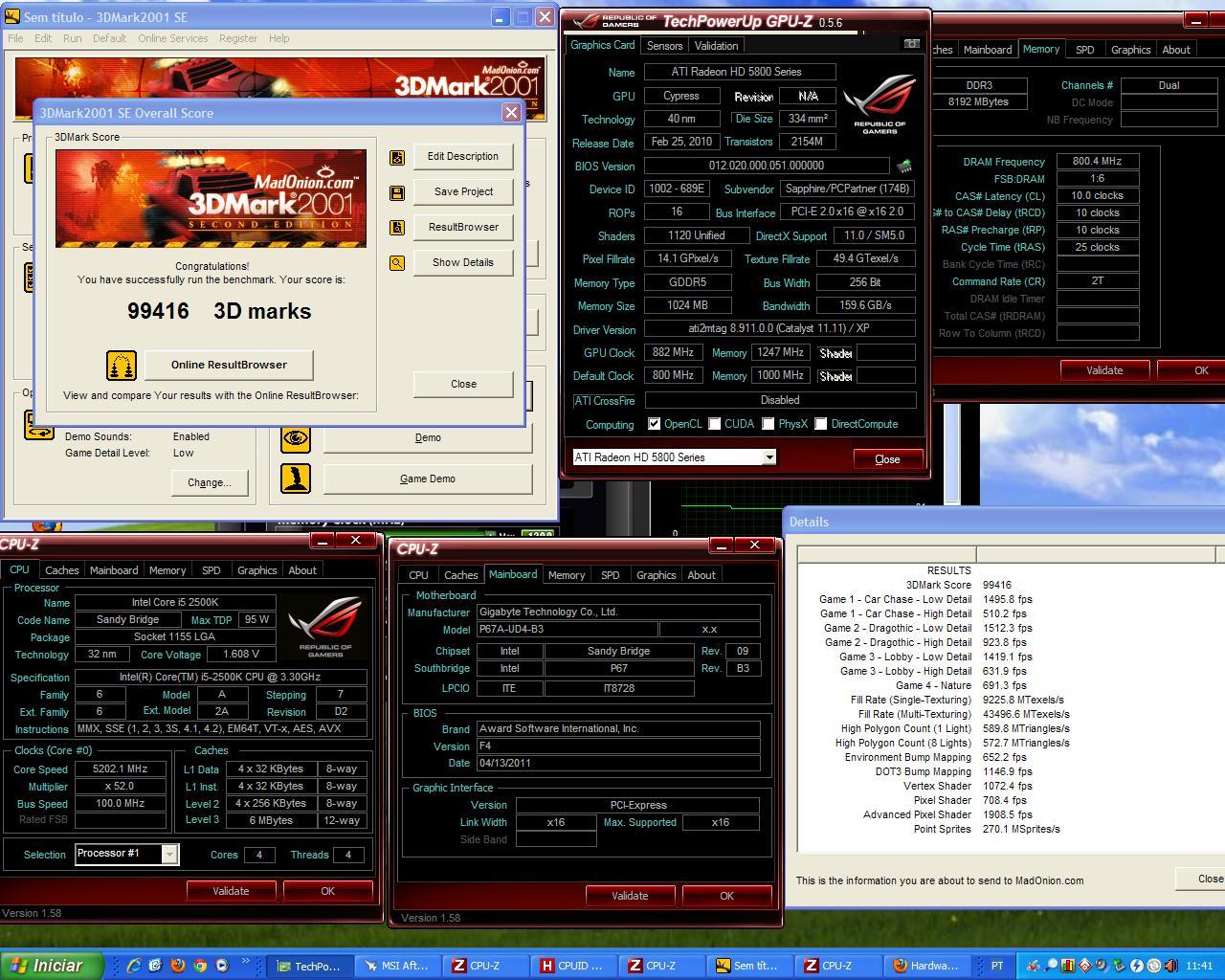Screen dimensions: 1225x980
Task: Click the ROG logo in GPU-Z window
Action: coord(879,103)
